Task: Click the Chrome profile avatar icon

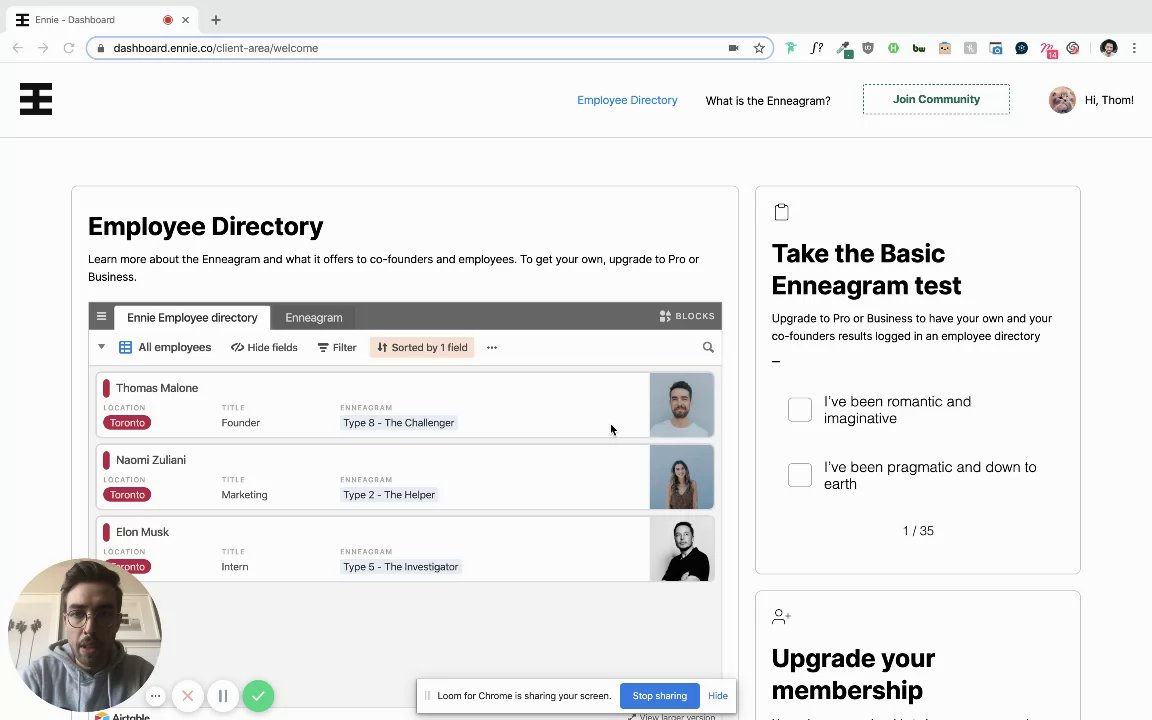Action: (x=1109, y=48)
